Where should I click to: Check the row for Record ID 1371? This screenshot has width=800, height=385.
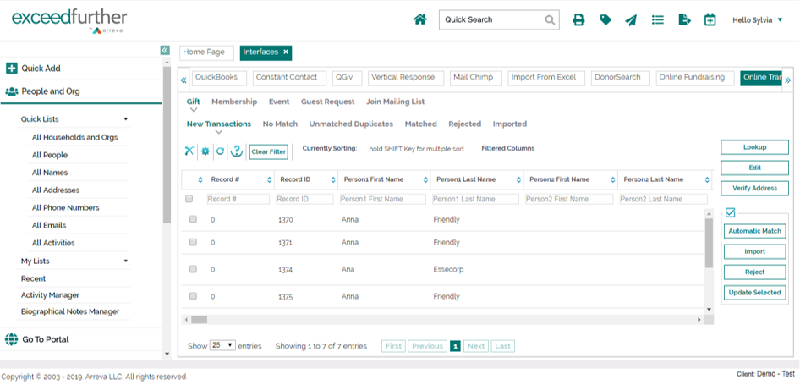coord(193,243)
